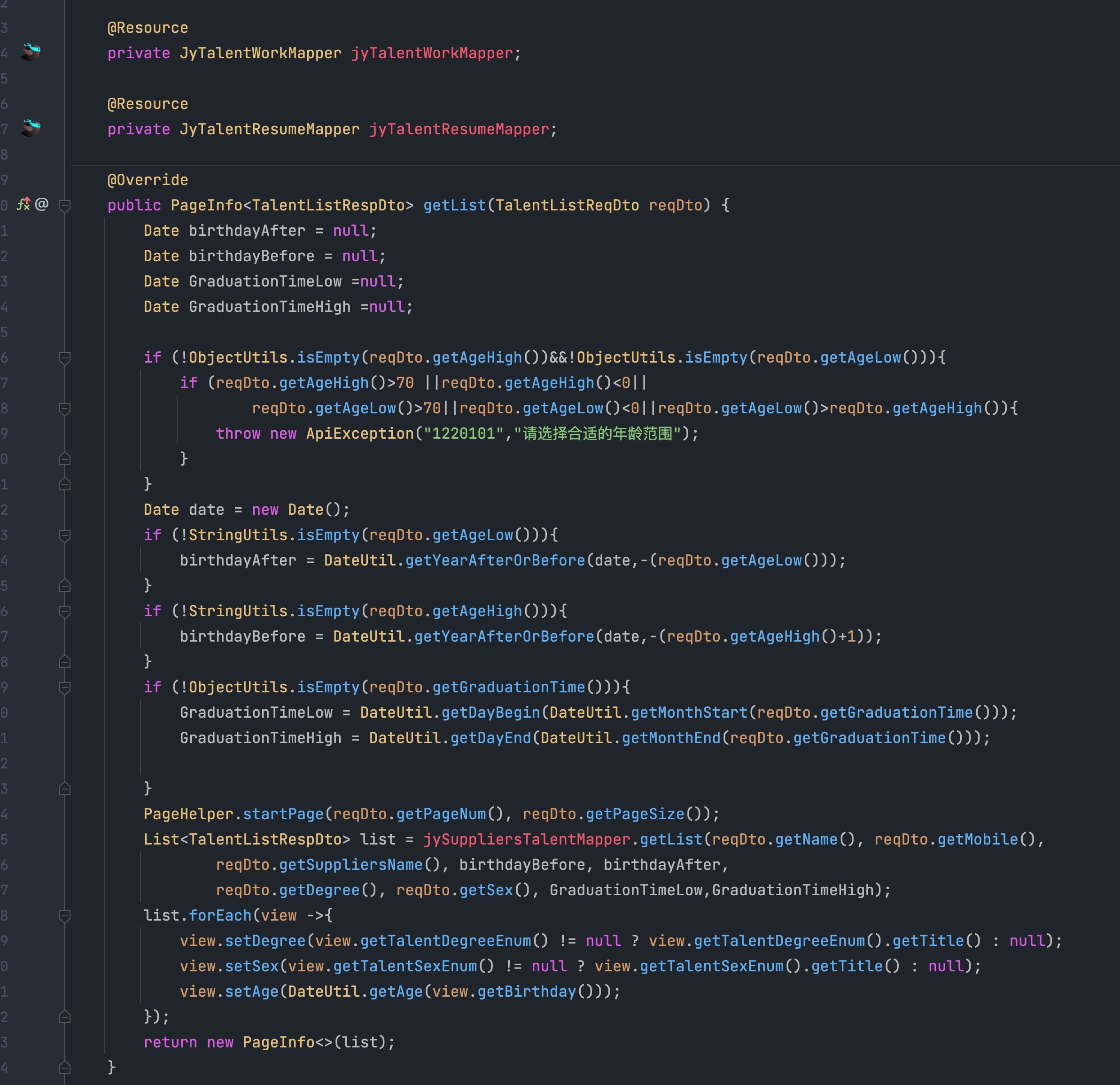This screenshot has width=1120, height=1085.
Task: Click fold end marker at the forEach closing brace
Action: coord(65,1017)
